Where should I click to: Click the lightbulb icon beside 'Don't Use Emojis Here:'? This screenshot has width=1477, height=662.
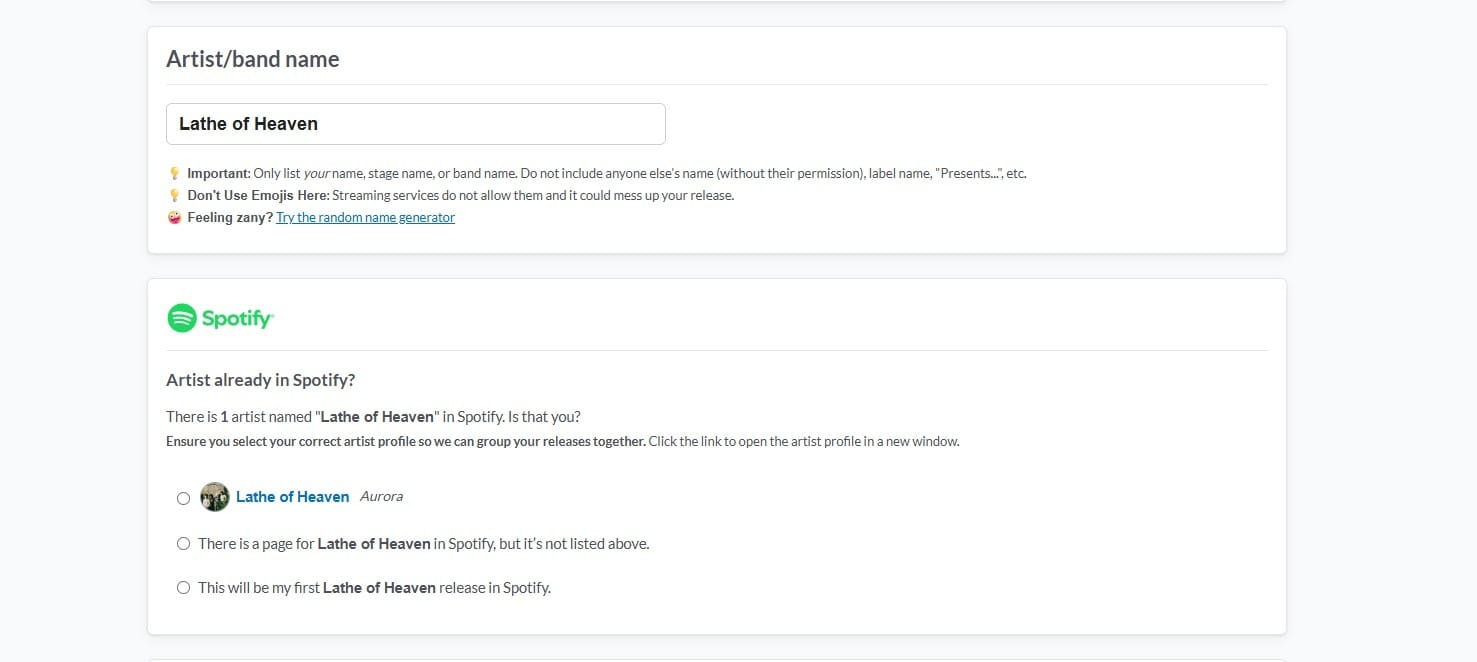coord(174,195)
